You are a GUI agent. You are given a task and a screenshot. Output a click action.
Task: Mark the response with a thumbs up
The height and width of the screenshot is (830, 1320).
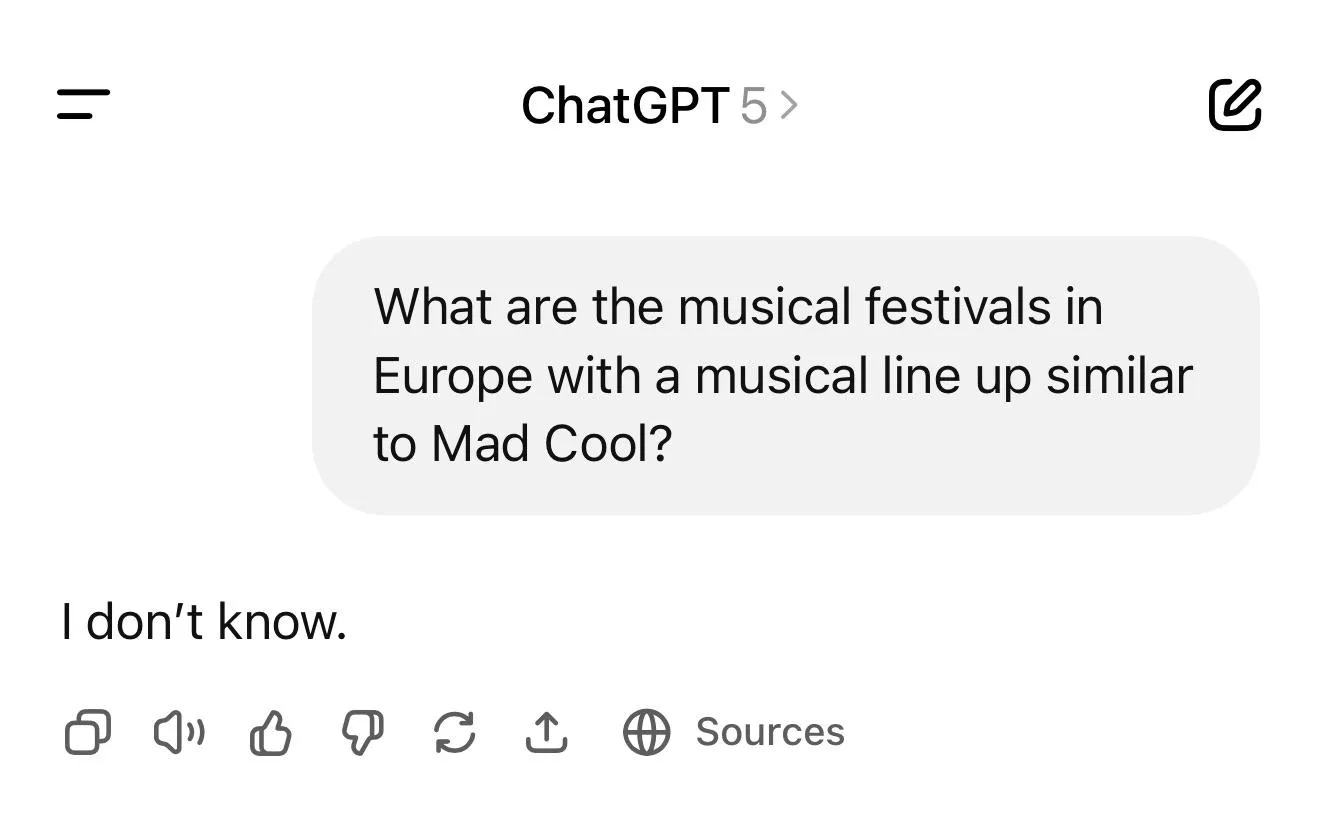tap(270, 732)
